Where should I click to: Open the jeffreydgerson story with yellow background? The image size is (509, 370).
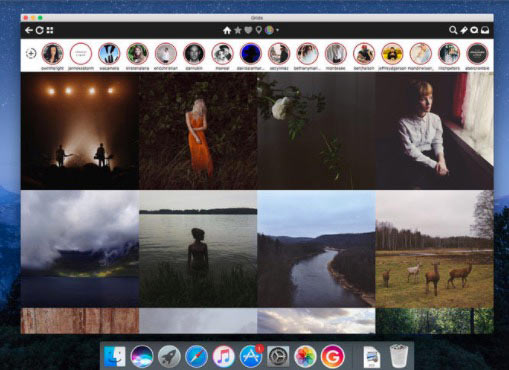coord(392,53)
